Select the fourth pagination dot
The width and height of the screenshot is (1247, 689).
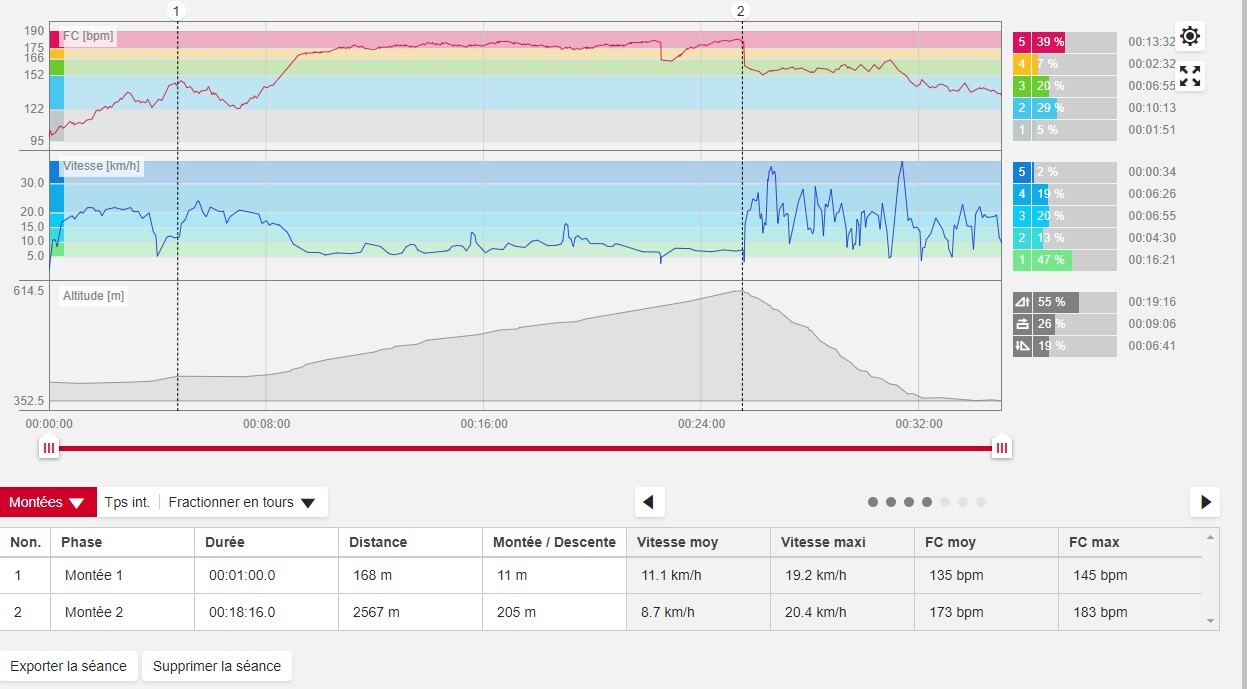(927, 502)
